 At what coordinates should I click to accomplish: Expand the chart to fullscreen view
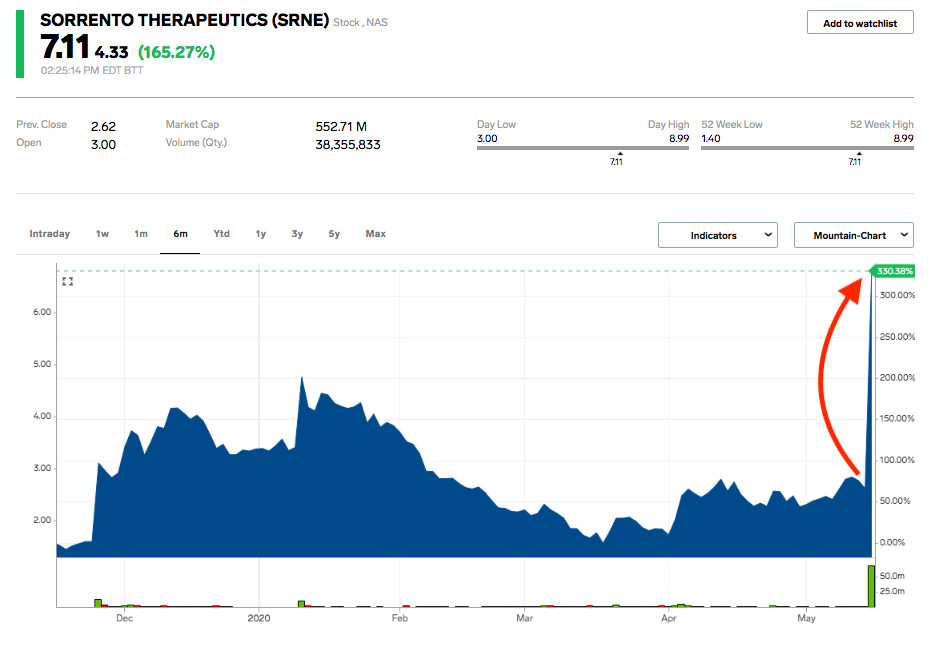[68, 281]
